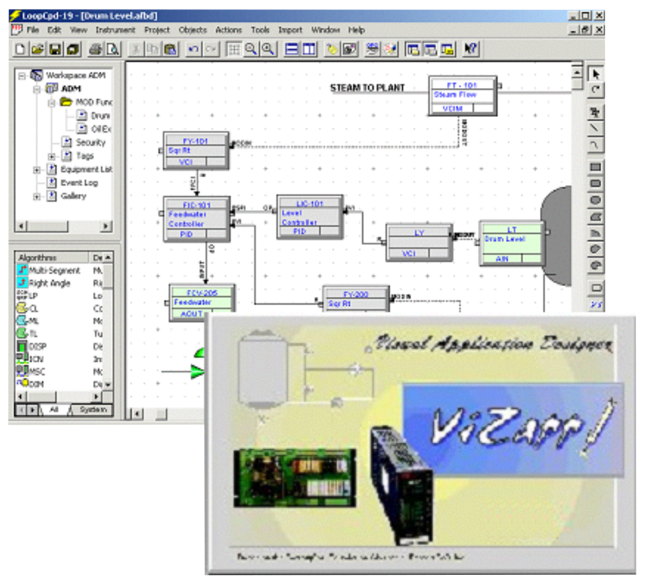650x587 pixels.
Task: Click the Algorithms column header
Action: tap(52, 257)
